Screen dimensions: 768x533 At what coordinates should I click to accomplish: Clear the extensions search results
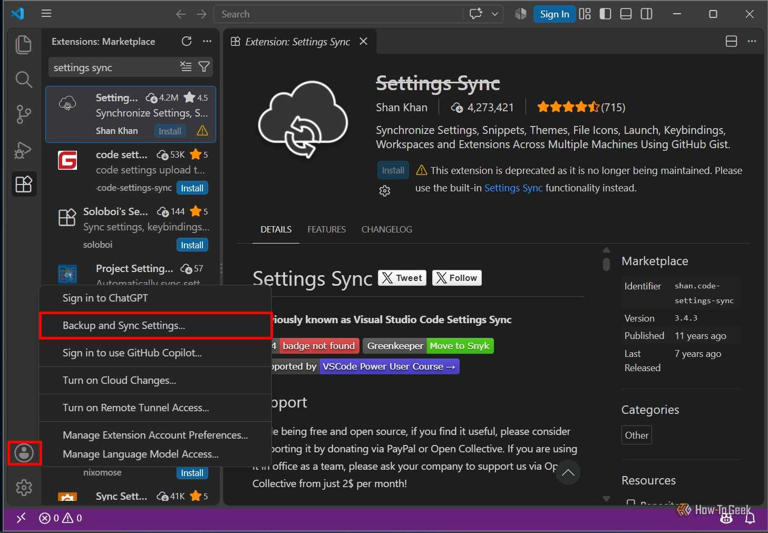coord(186,67)
